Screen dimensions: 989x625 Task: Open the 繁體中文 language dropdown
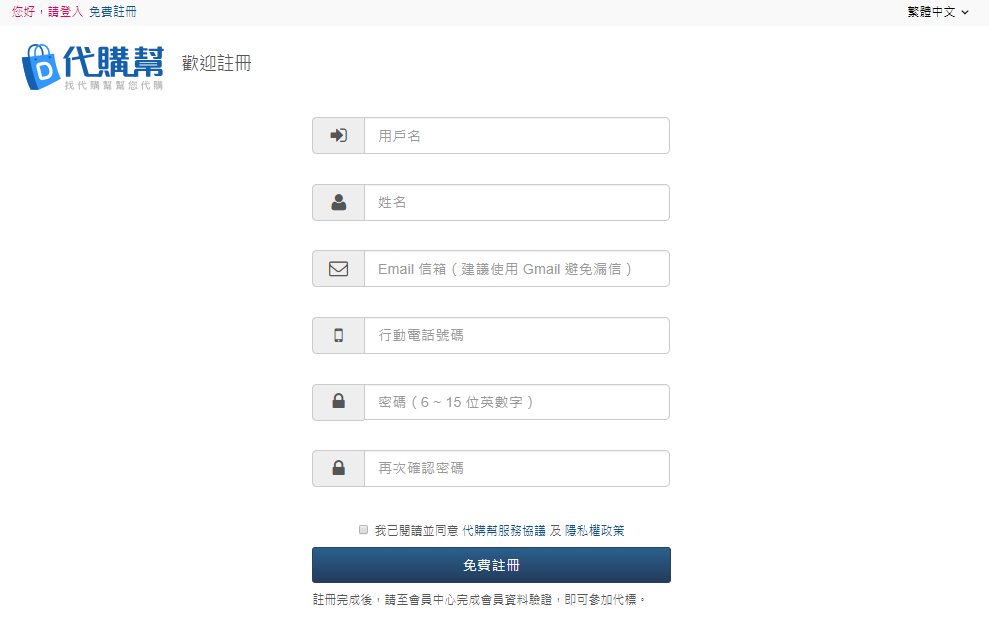(937, 12)
